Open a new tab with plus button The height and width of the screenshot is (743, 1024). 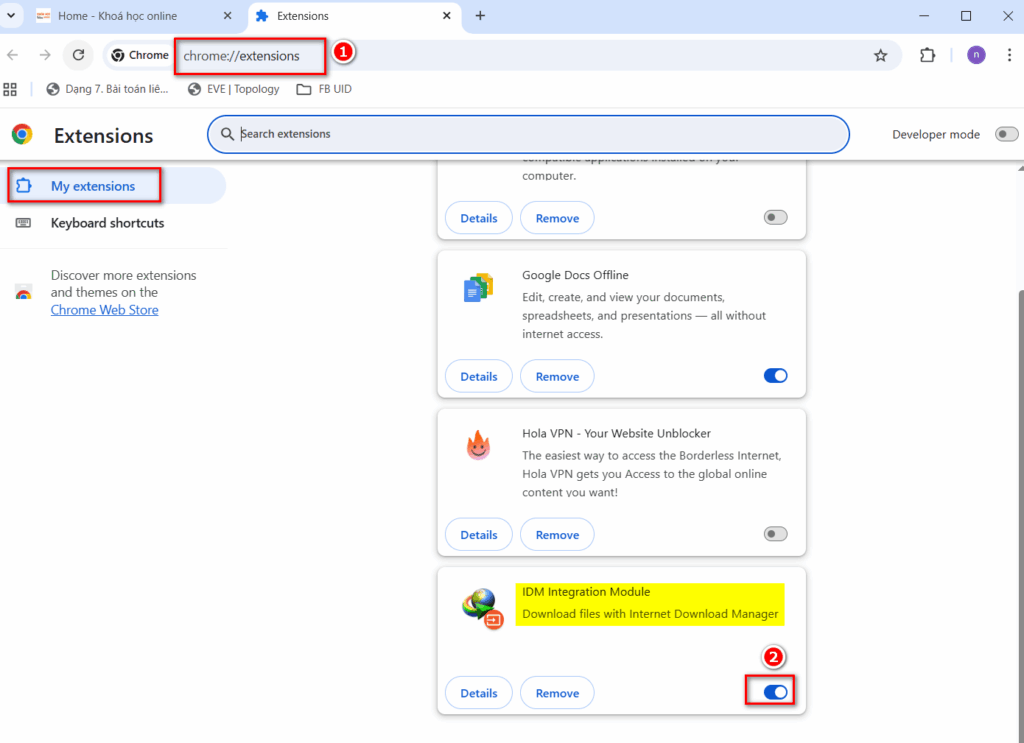point(480,16)
